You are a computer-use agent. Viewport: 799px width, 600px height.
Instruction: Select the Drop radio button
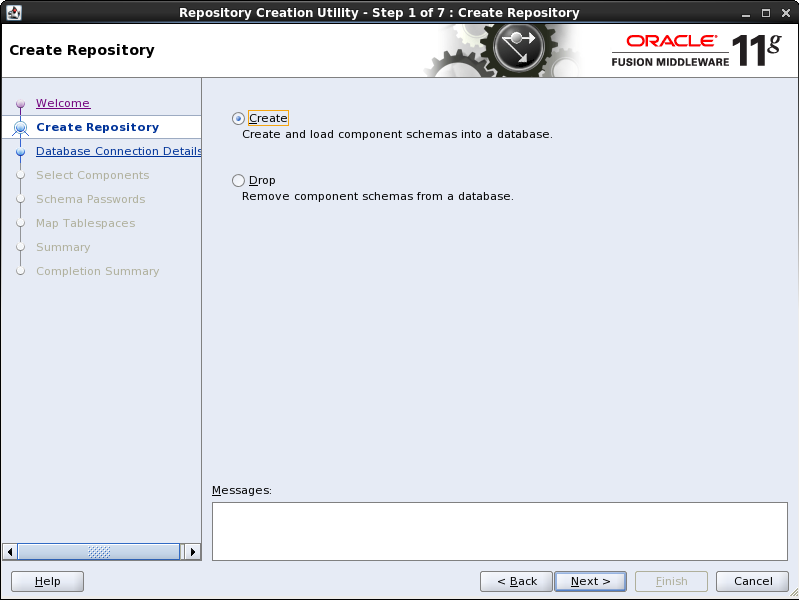pos(238,180)
